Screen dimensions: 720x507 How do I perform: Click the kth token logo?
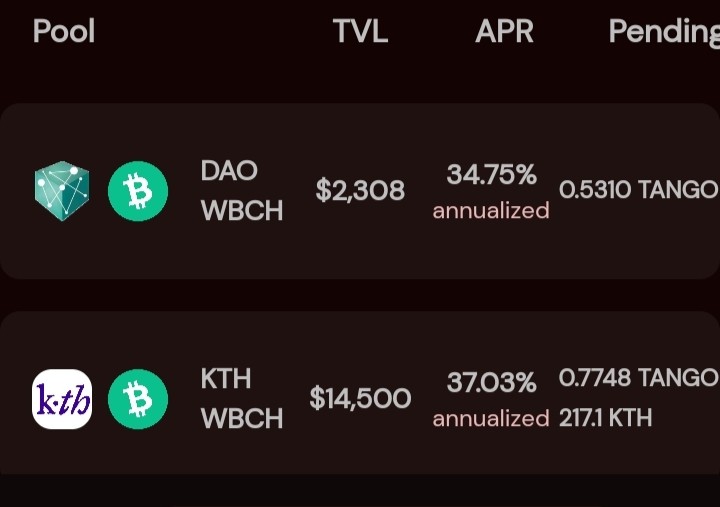coord(62,399)
